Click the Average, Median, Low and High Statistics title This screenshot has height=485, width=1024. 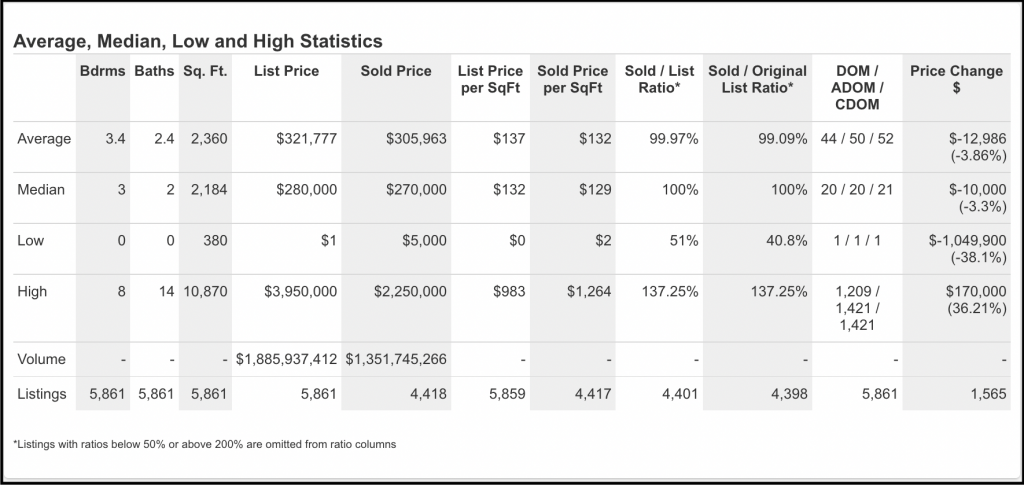click(196, 42)
